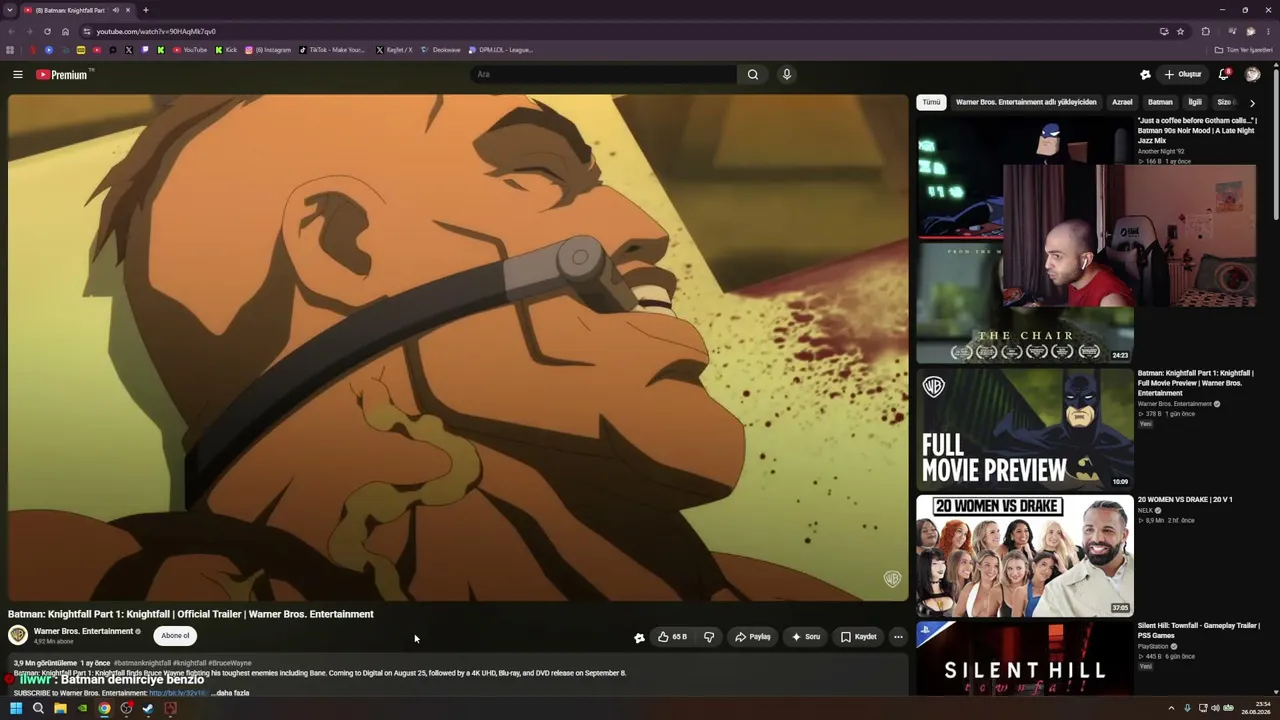
Task: Click the Chrome taskbar icon
Action: [x=104, y=709]
